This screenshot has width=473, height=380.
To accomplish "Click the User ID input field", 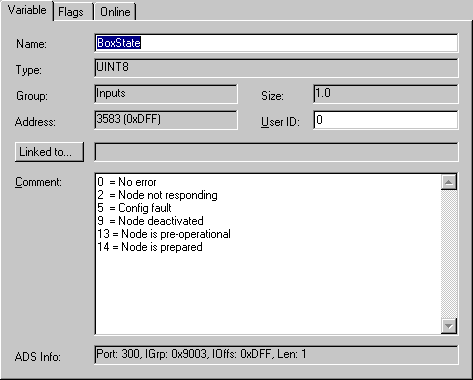I will point(386,120).
